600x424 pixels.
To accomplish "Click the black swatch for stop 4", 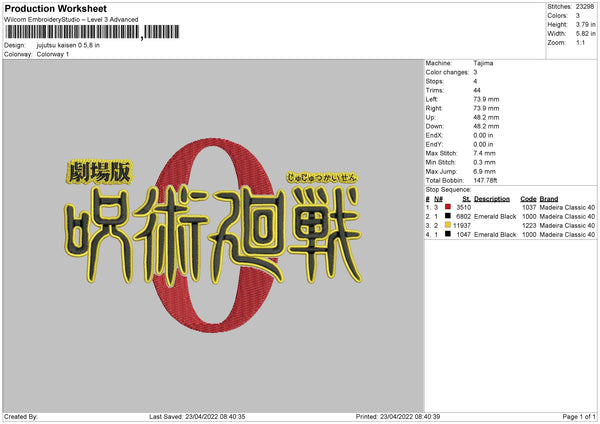I will click(448, 234).
